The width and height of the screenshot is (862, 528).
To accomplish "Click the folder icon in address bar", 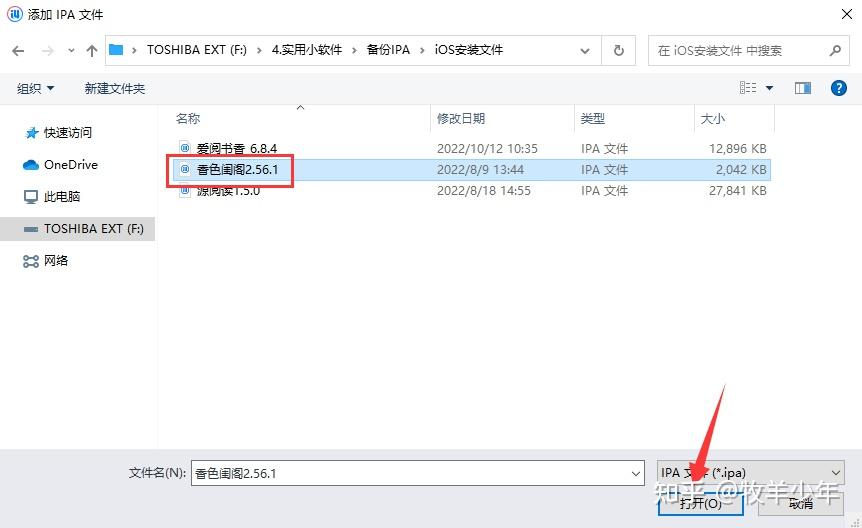I will pyautogui.click(x=115, y=50).
